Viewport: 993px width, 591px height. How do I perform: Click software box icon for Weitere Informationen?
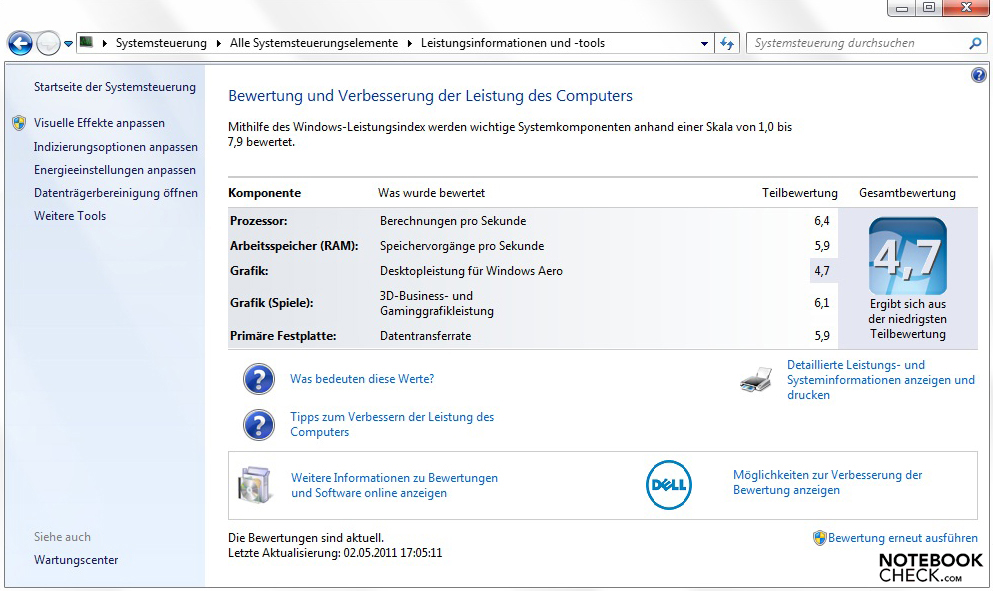click(x=255, y=485)
